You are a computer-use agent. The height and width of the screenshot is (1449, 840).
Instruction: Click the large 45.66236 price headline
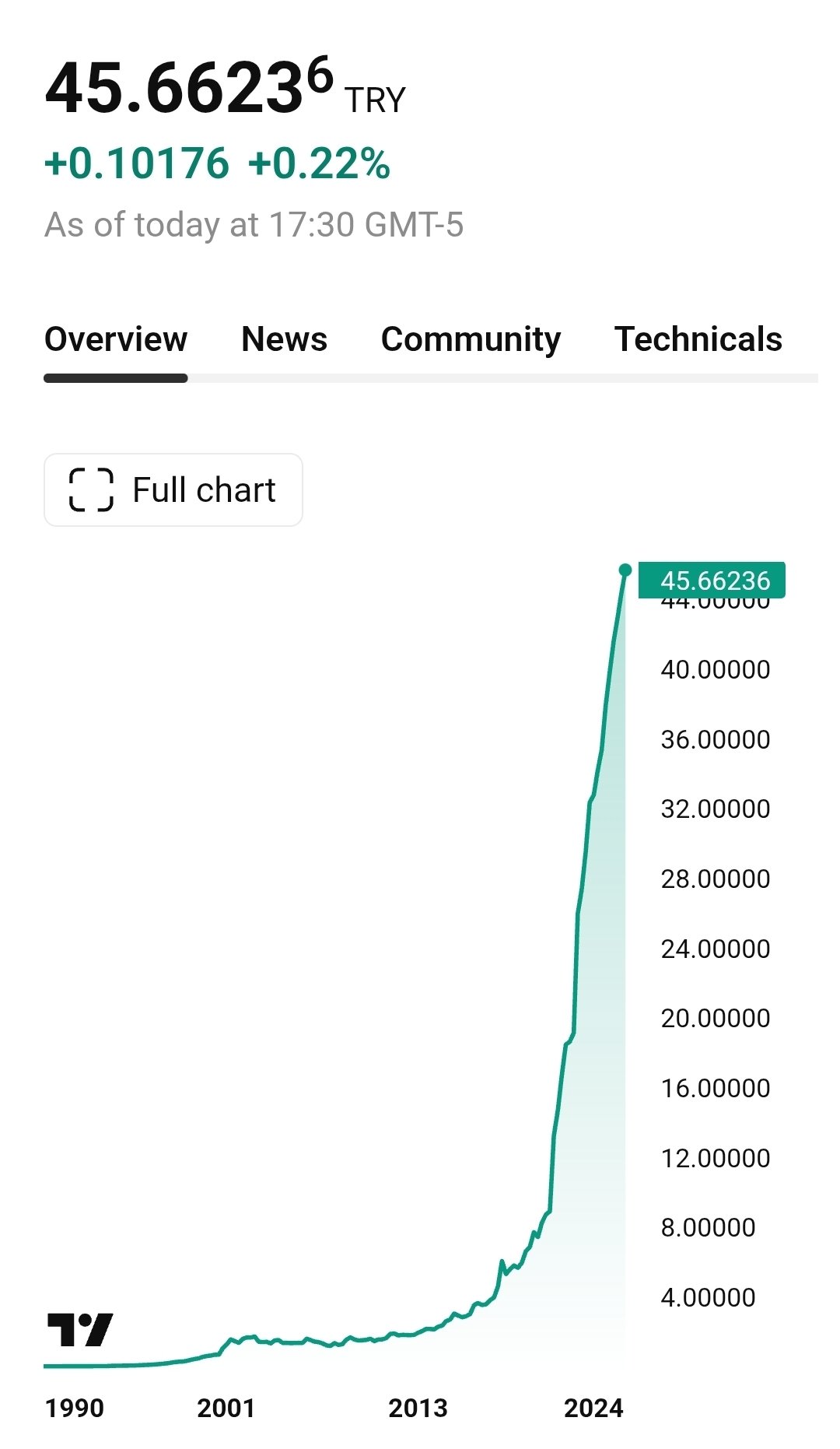tap(190, 86)
